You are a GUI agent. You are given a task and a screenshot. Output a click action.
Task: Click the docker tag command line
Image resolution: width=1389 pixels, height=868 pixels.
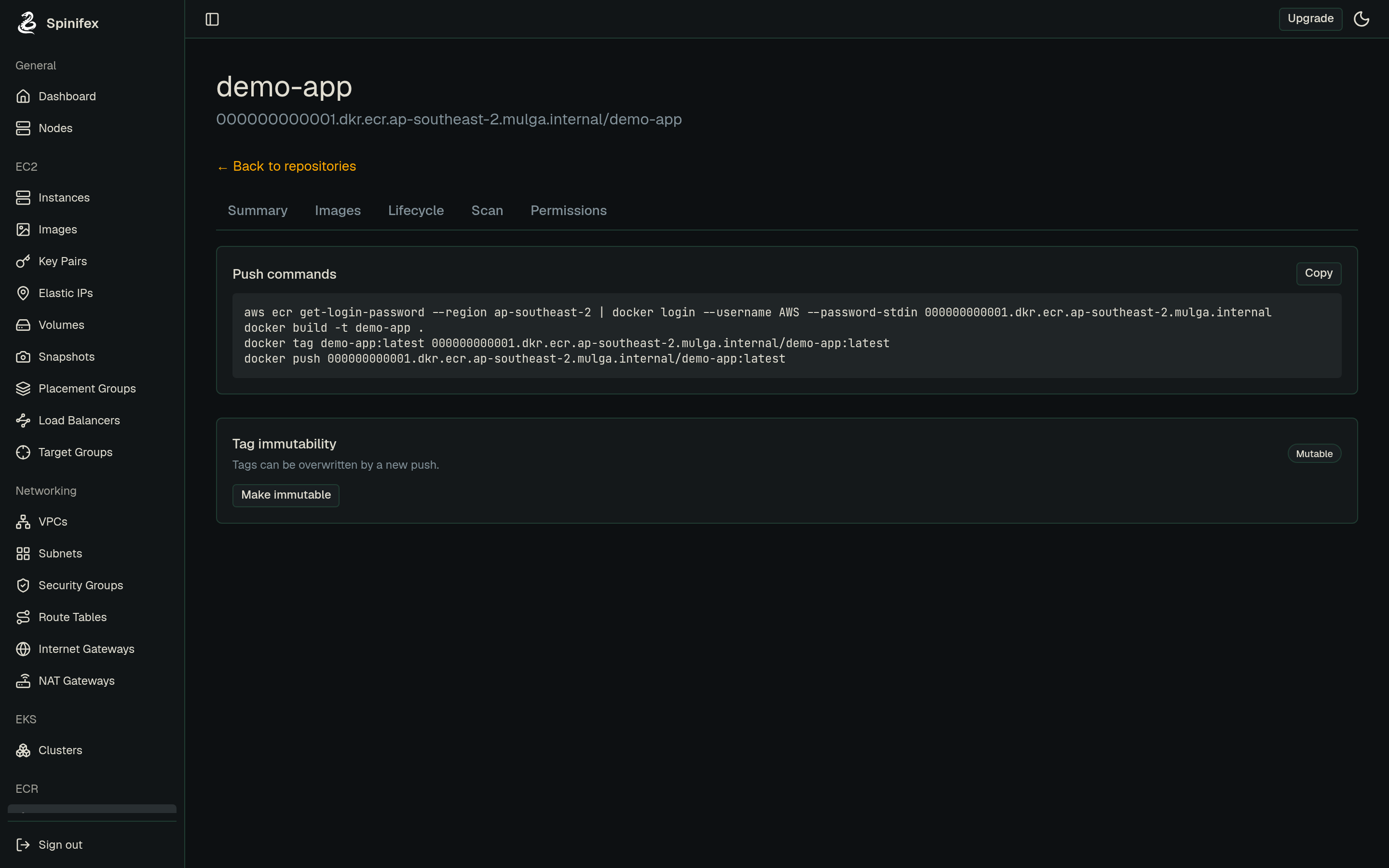coord(567,343)
